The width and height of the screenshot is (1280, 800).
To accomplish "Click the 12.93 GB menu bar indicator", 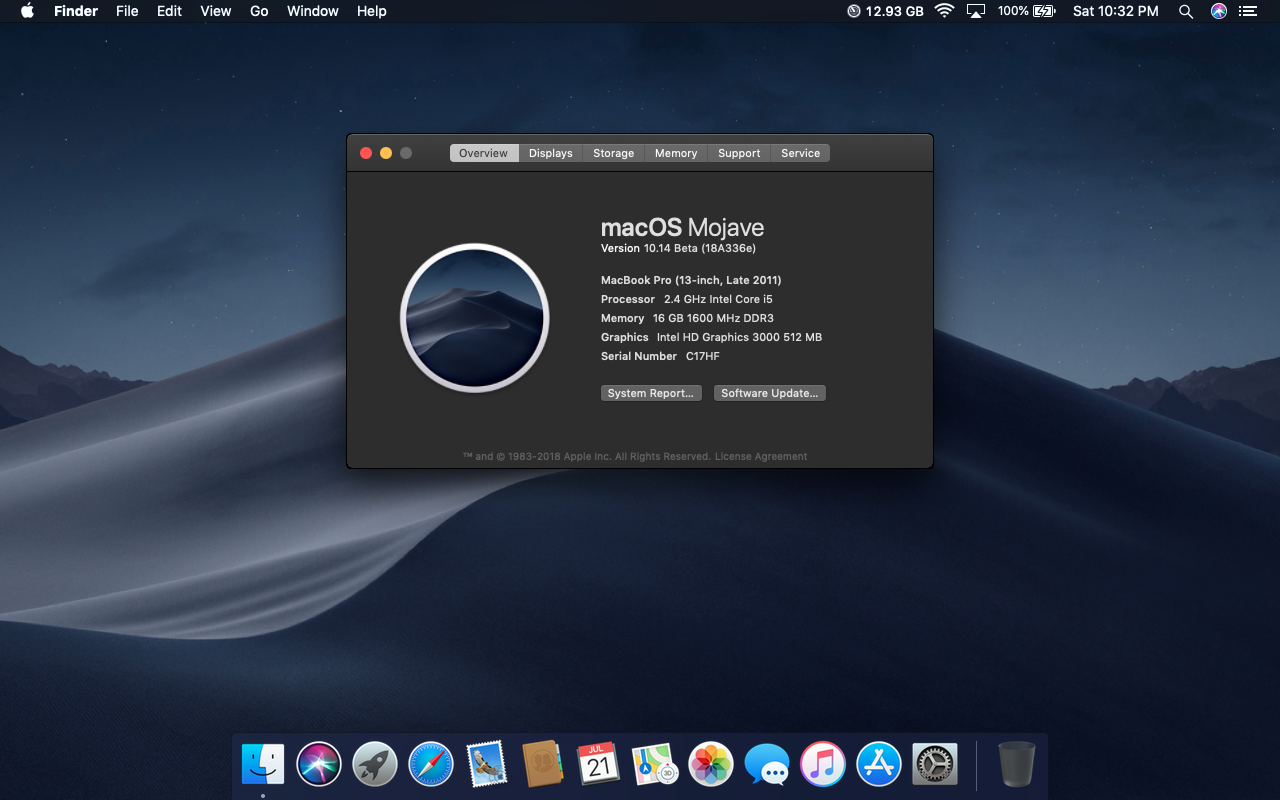I will [885, 11].
